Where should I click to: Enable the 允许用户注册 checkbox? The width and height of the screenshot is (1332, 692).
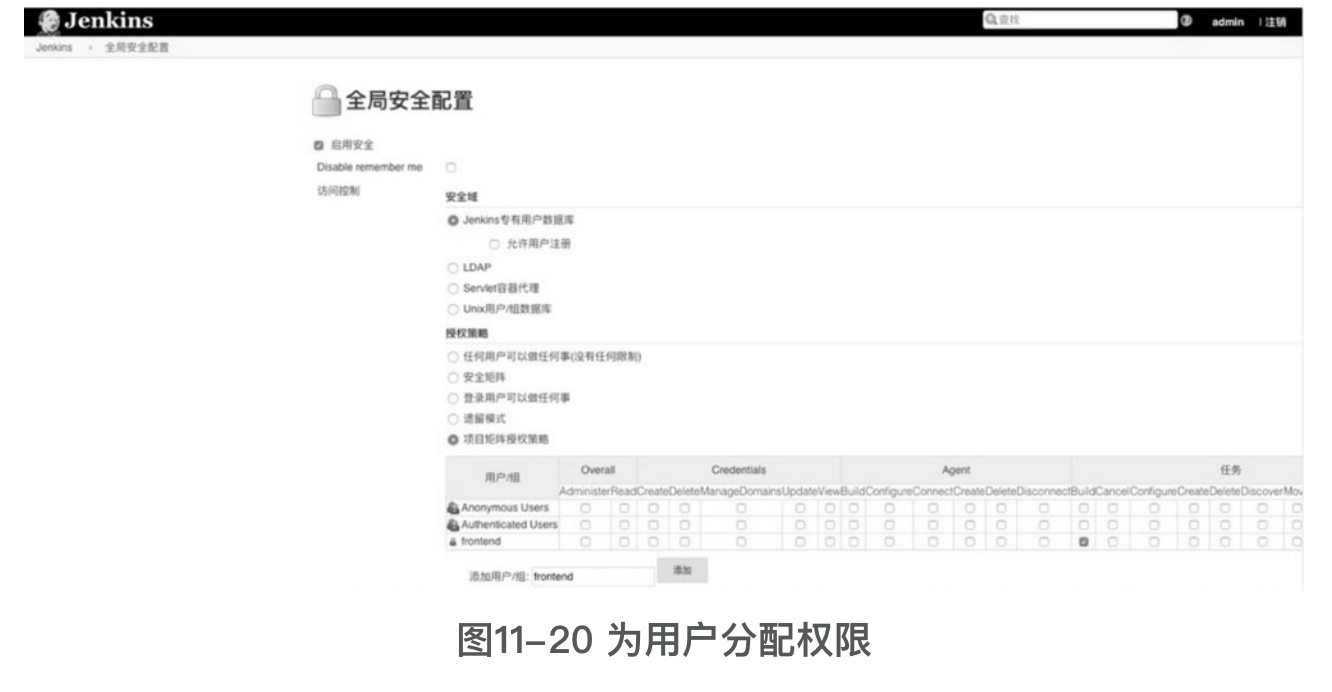pos(493,243)
